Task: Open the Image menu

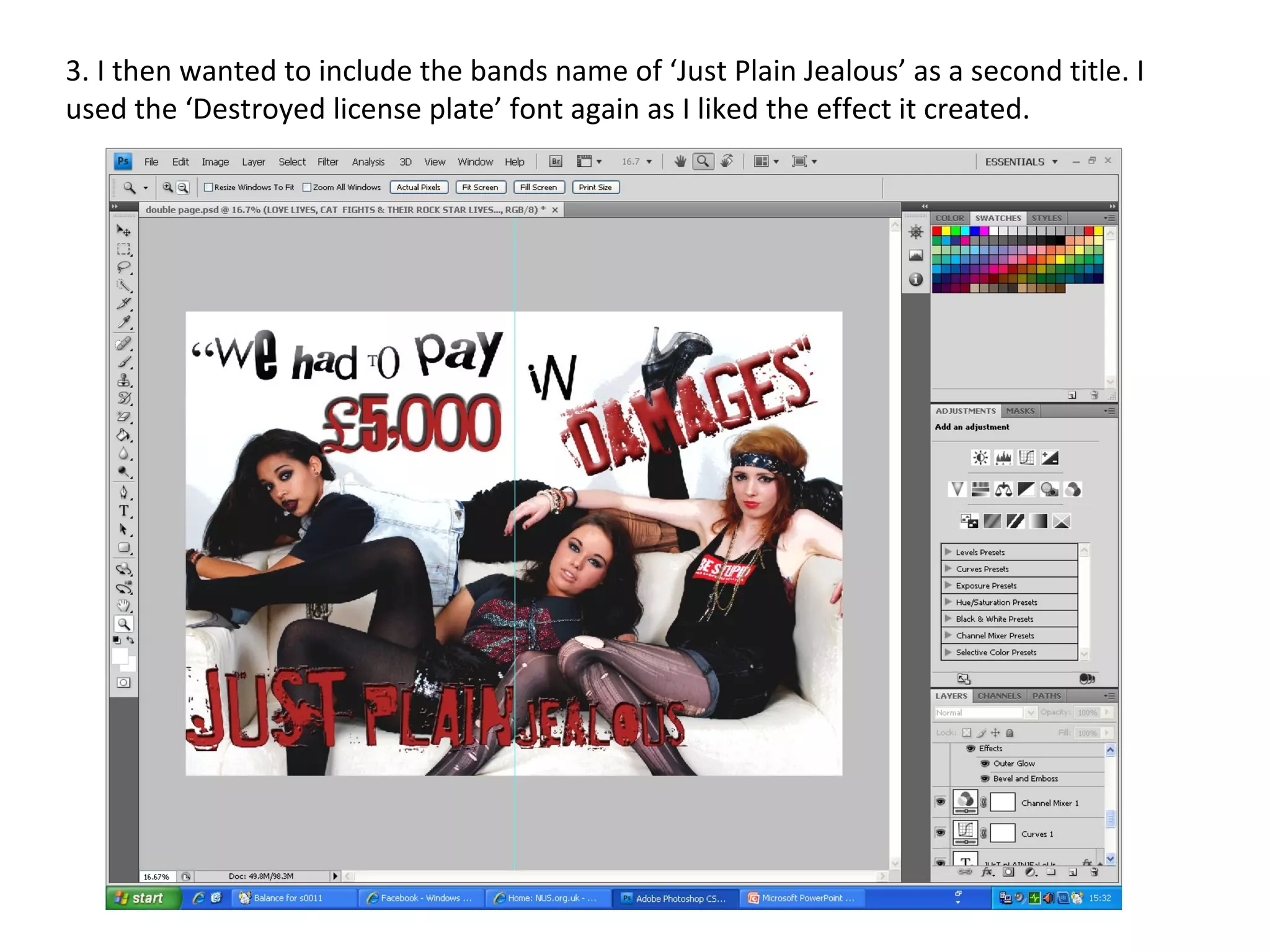Action: coord(215,162)
